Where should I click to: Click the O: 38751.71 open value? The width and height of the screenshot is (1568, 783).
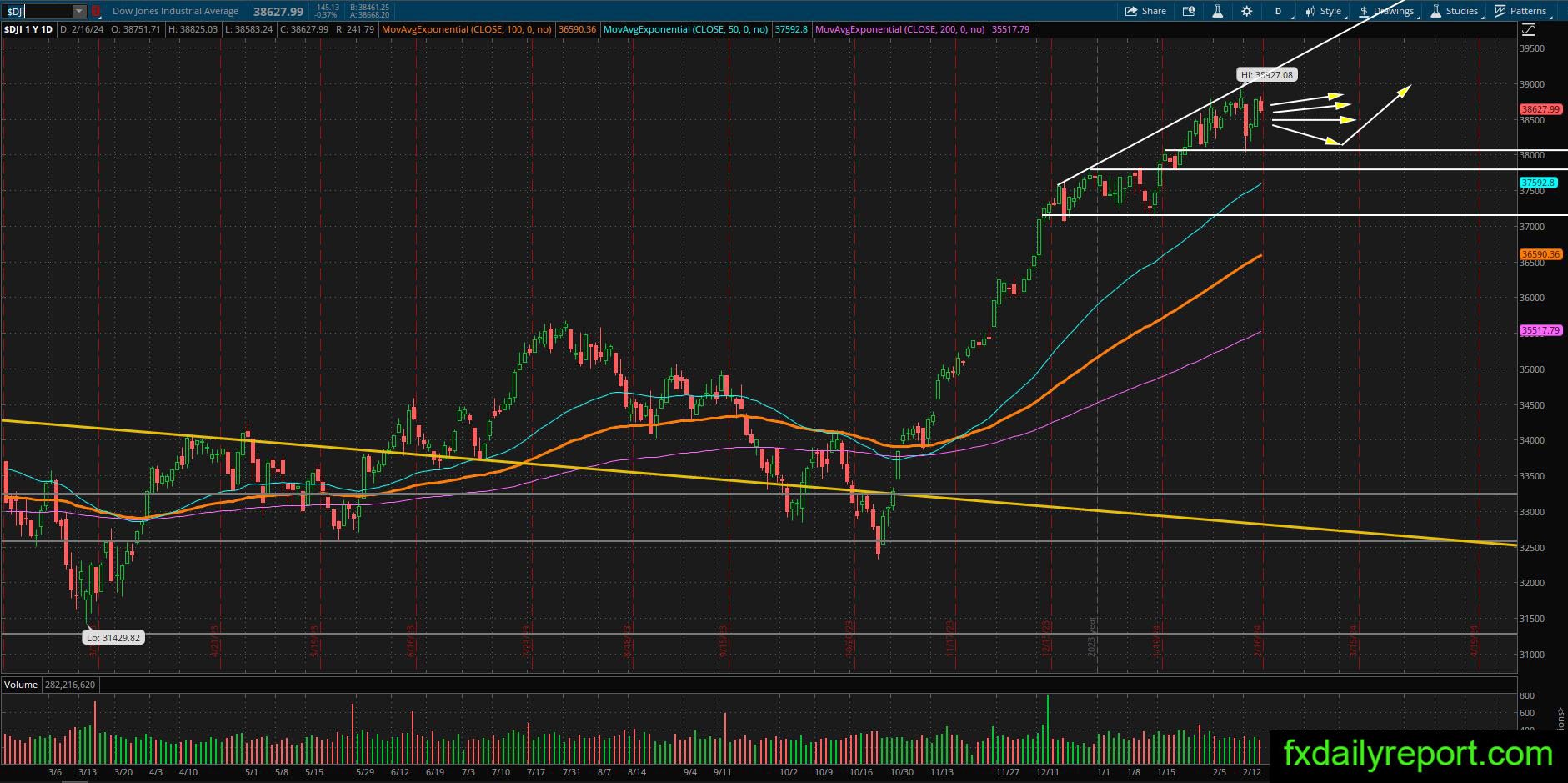click(x=136, y=29)
